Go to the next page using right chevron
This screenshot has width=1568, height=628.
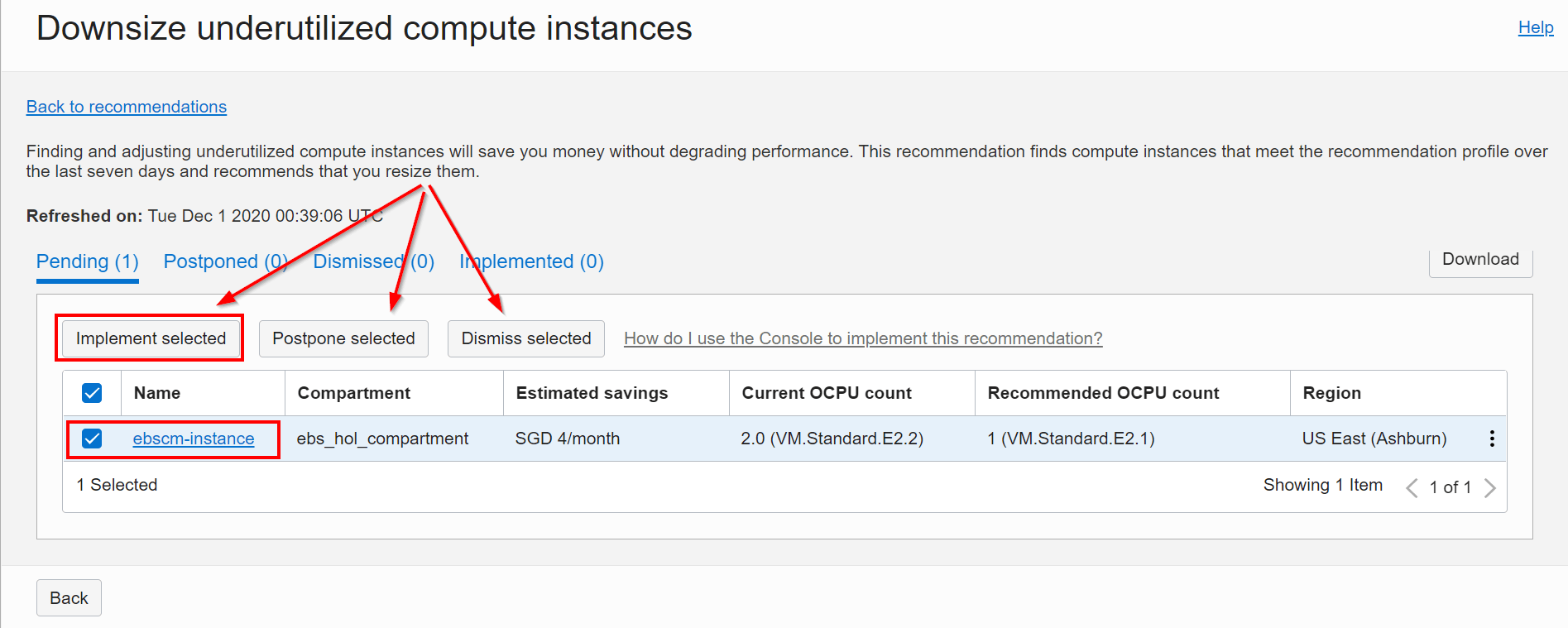1490,487
